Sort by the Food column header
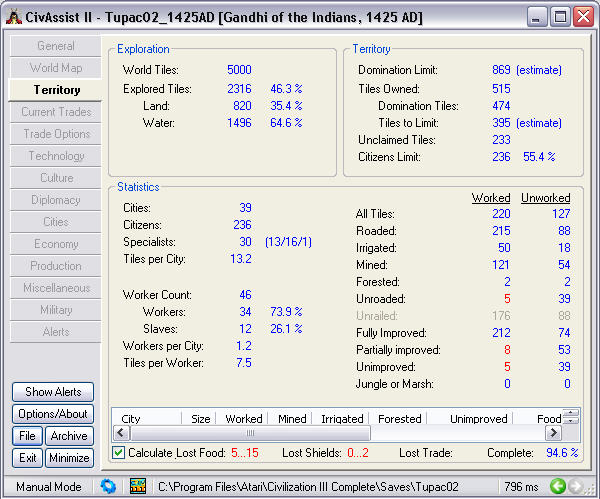The width and height of the screenshot is (600, 499). coord(538,419)
